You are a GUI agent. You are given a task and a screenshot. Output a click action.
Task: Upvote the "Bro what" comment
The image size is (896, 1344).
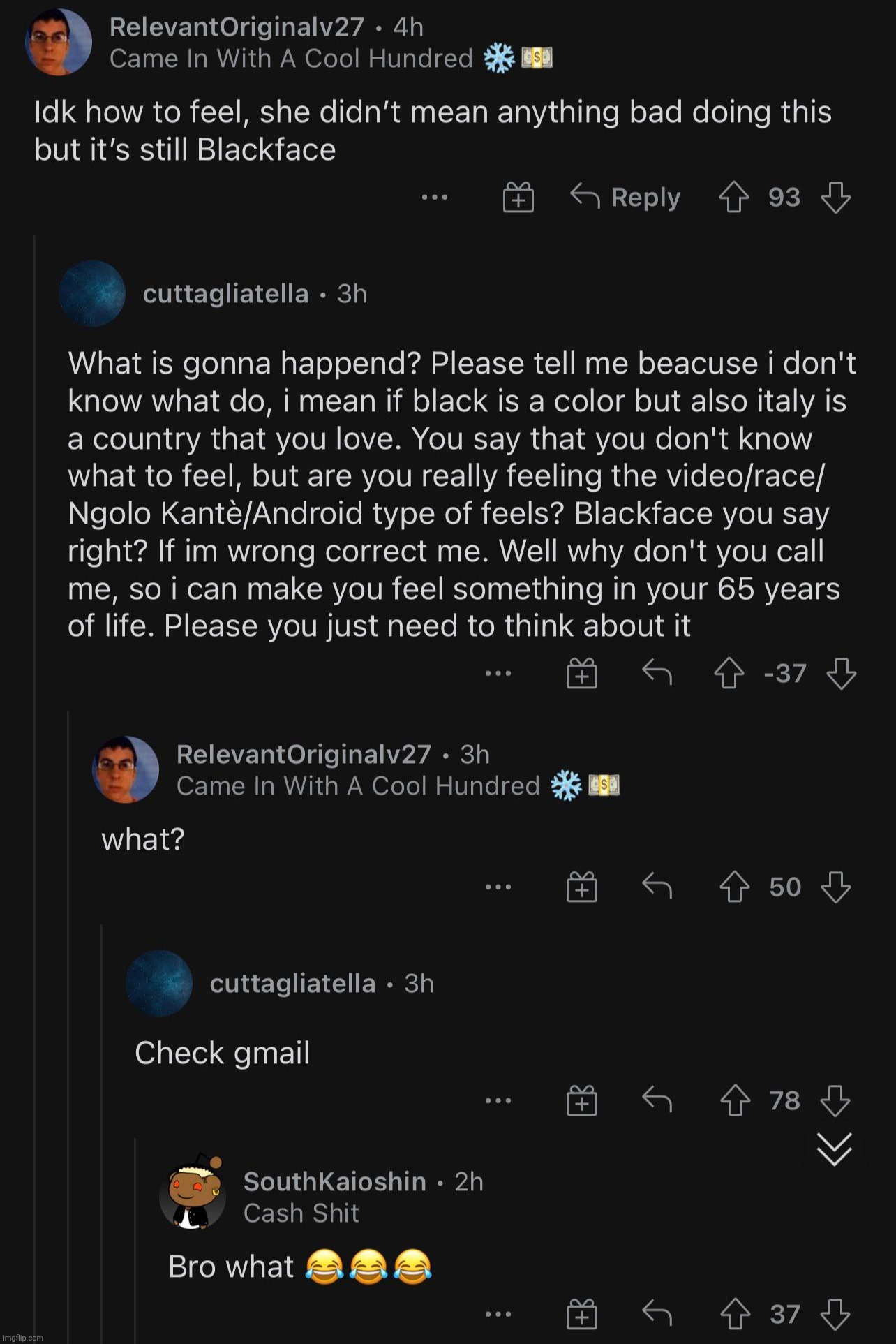pyautogui.click(x=735, y=1315)
